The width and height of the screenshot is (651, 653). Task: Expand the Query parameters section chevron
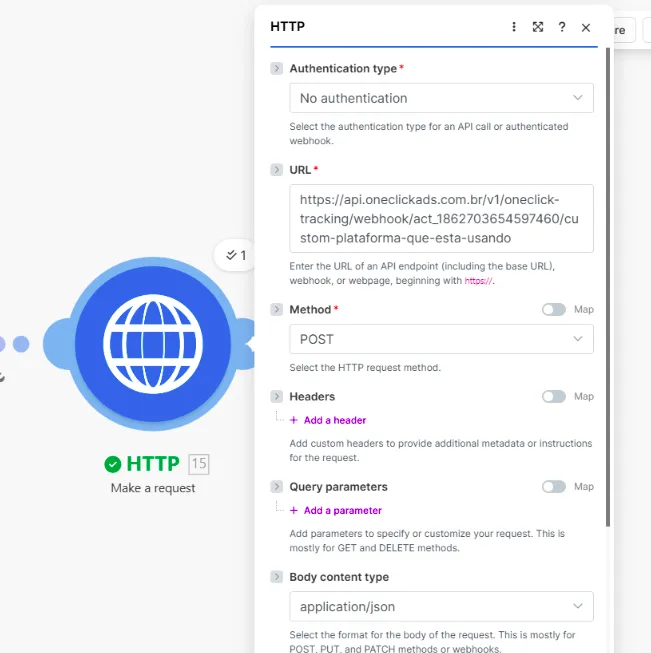point(277,486)
